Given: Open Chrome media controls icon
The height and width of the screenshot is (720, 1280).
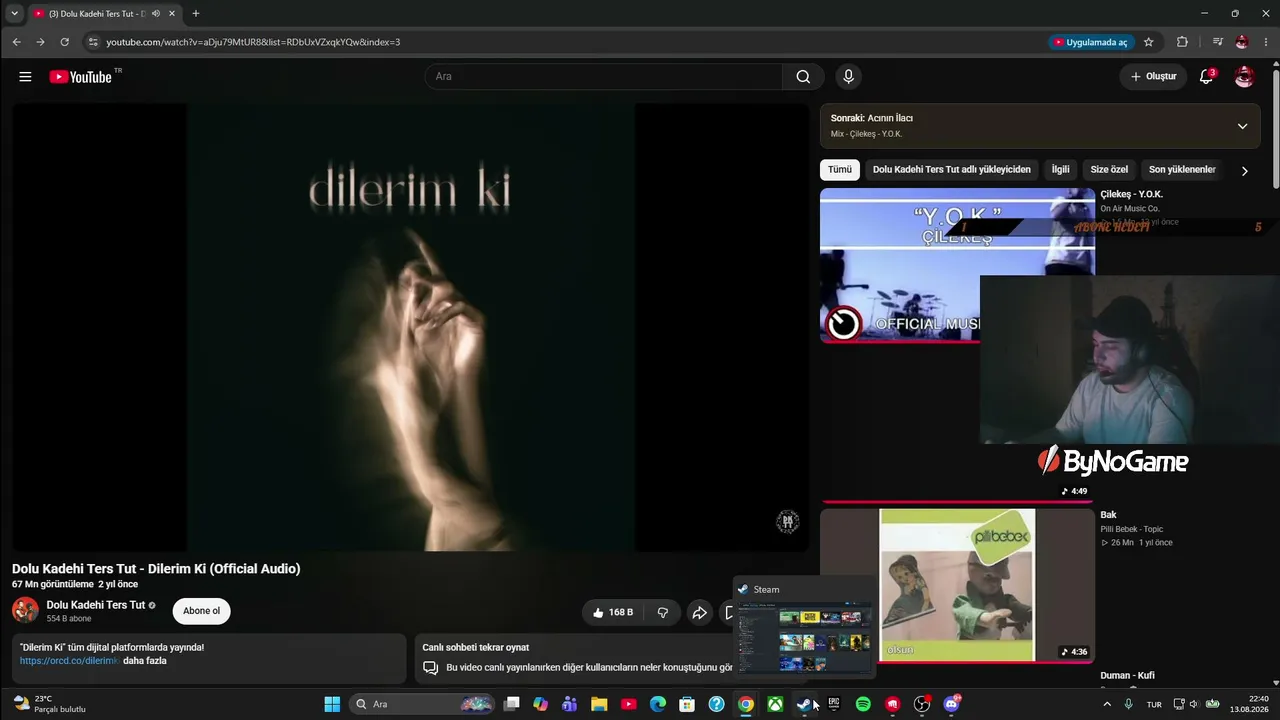Looking at the screenshot, I should coord(1217,42).
